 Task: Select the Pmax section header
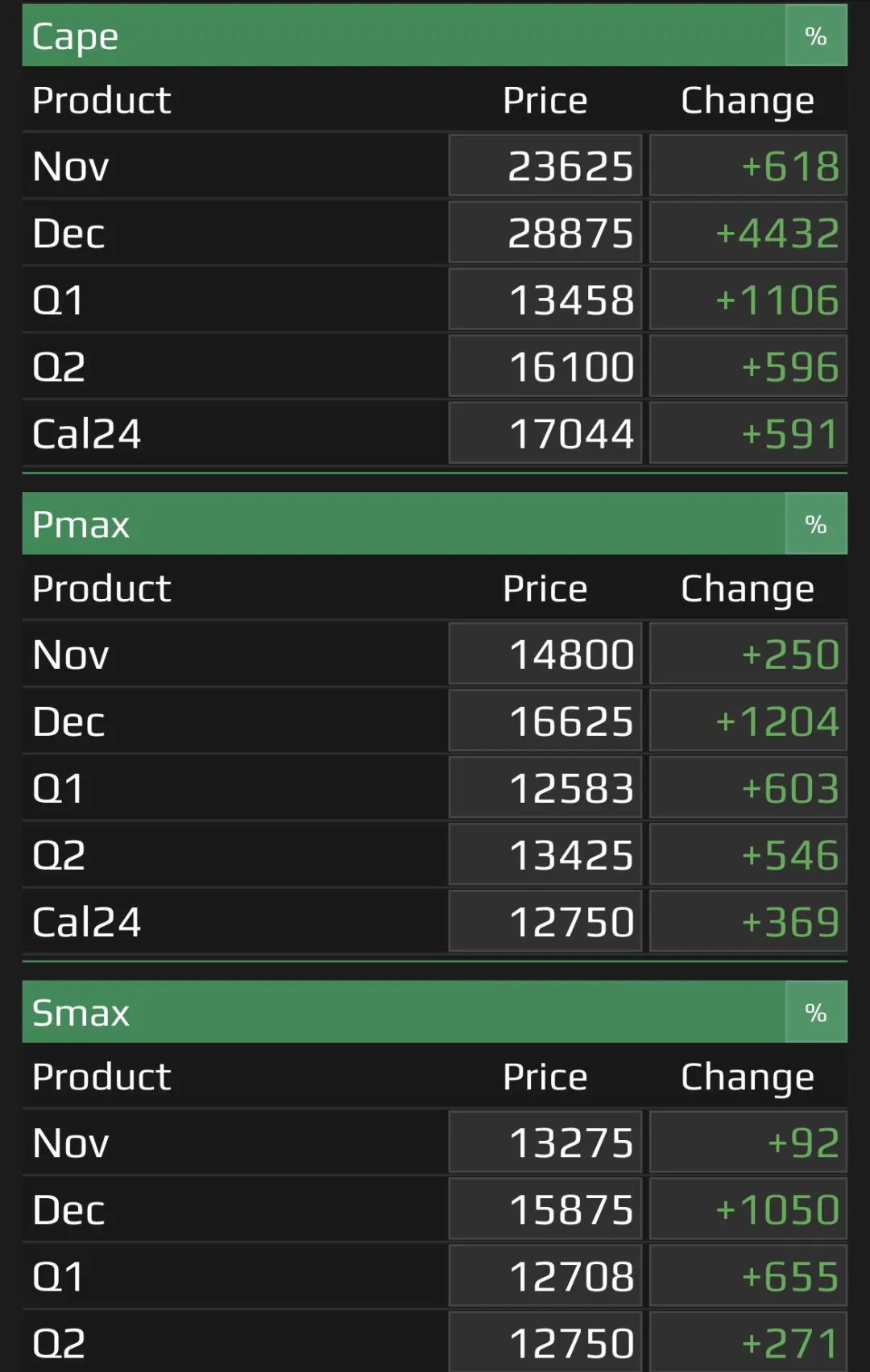pyautogui.click(x=404, y=524)
